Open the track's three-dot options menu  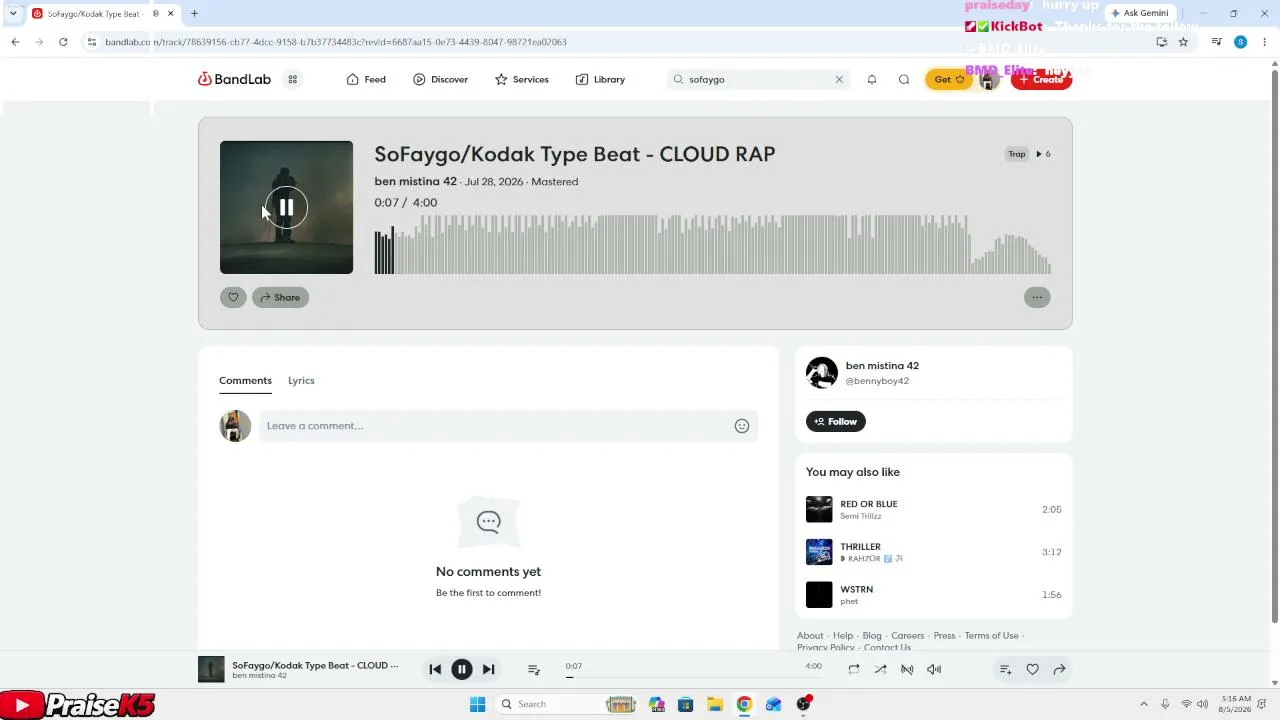click(1037, 297)
